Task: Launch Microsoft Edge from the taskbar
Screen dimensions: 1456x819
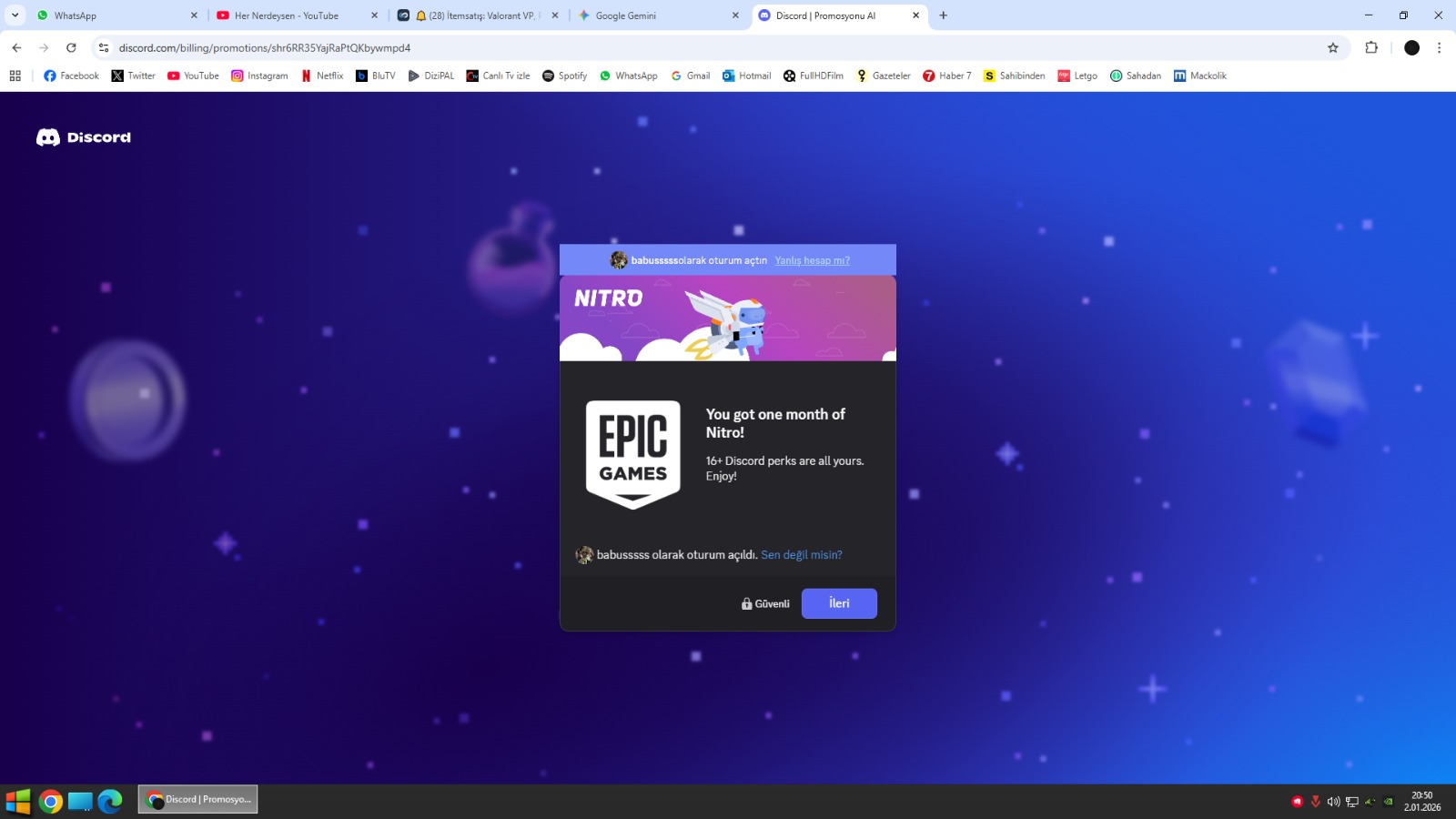Action: coord(110,801)
